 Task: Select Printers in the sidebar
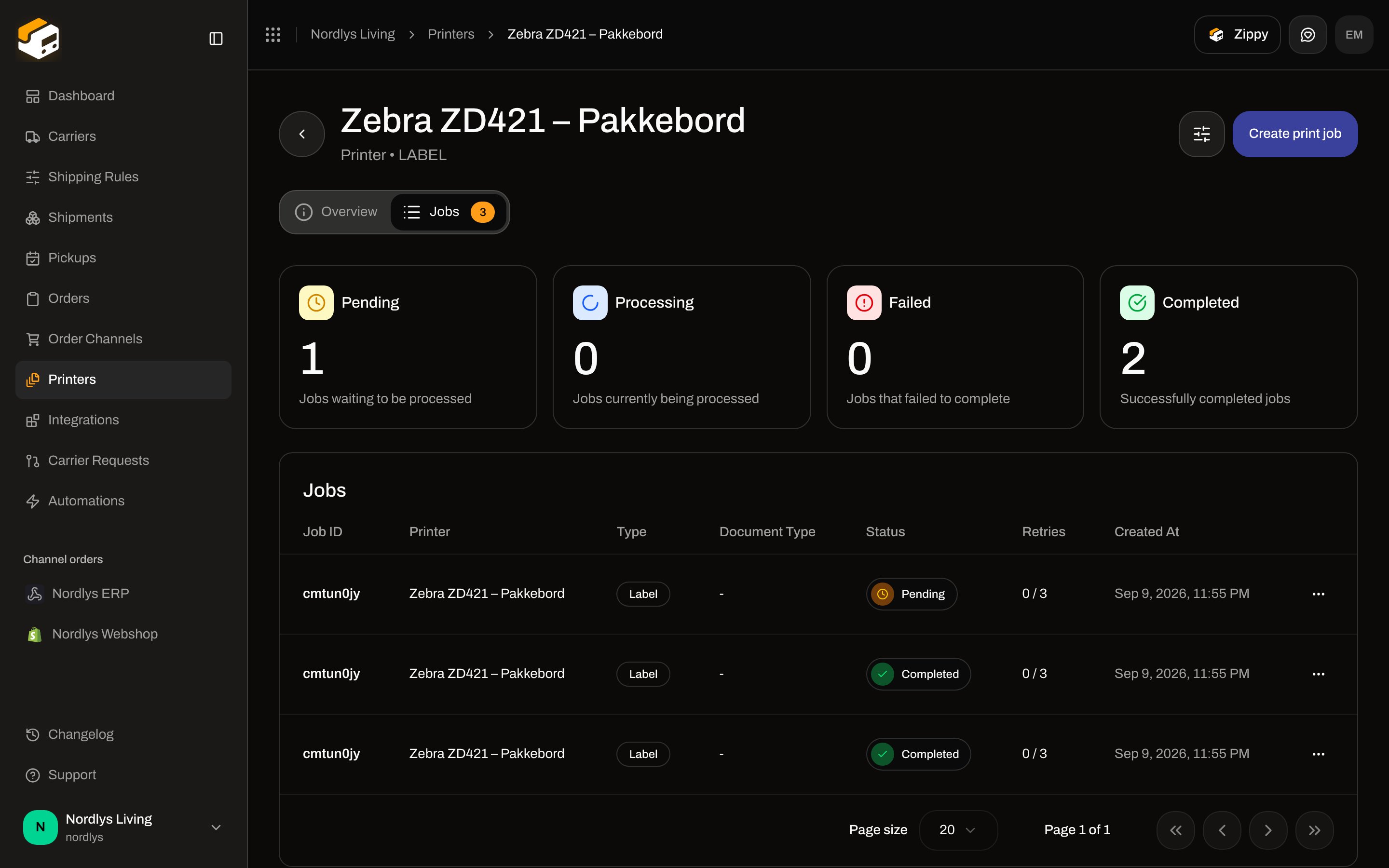(x=123, y=380)
